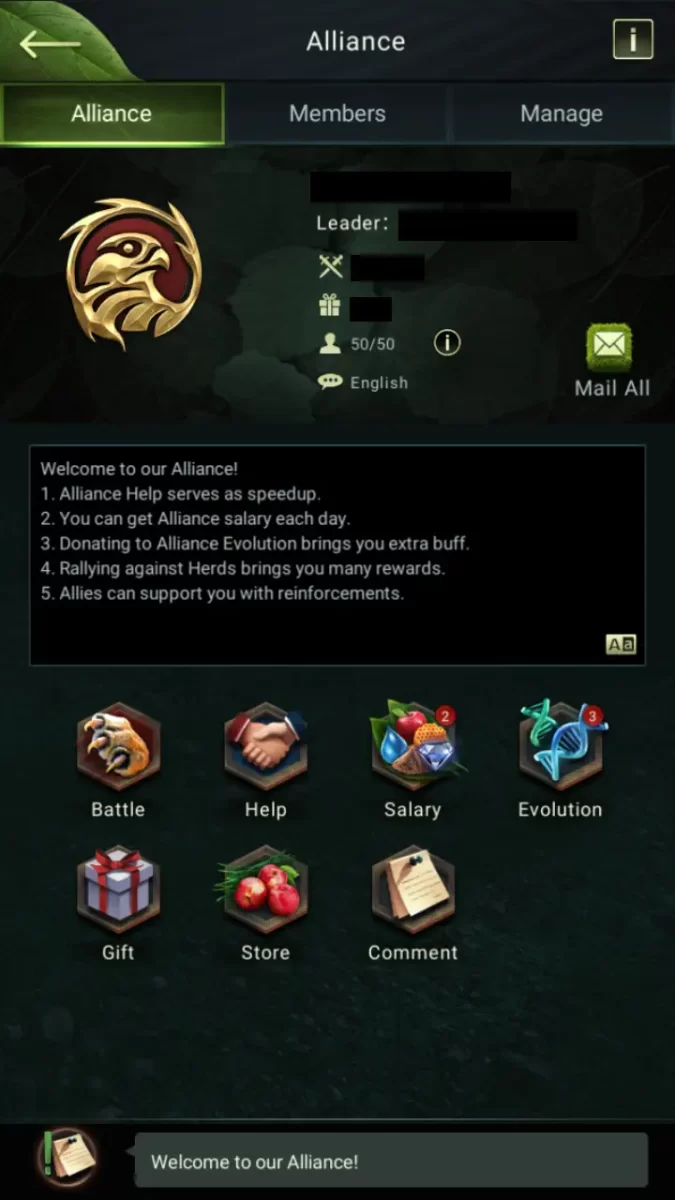Click the alliance announcement text box
675x1200 pixels.
tap(337, 555)
